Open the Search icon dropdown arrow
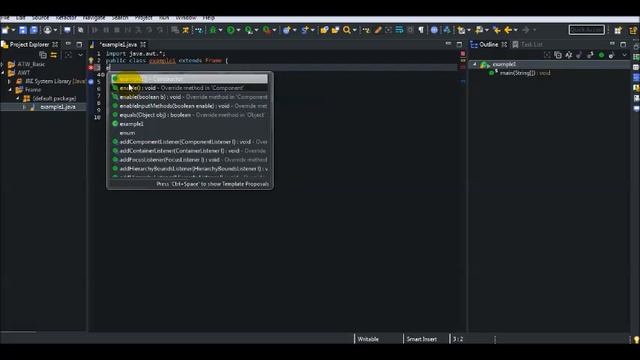This screenshot has height=360, width=640. point(354,30)
